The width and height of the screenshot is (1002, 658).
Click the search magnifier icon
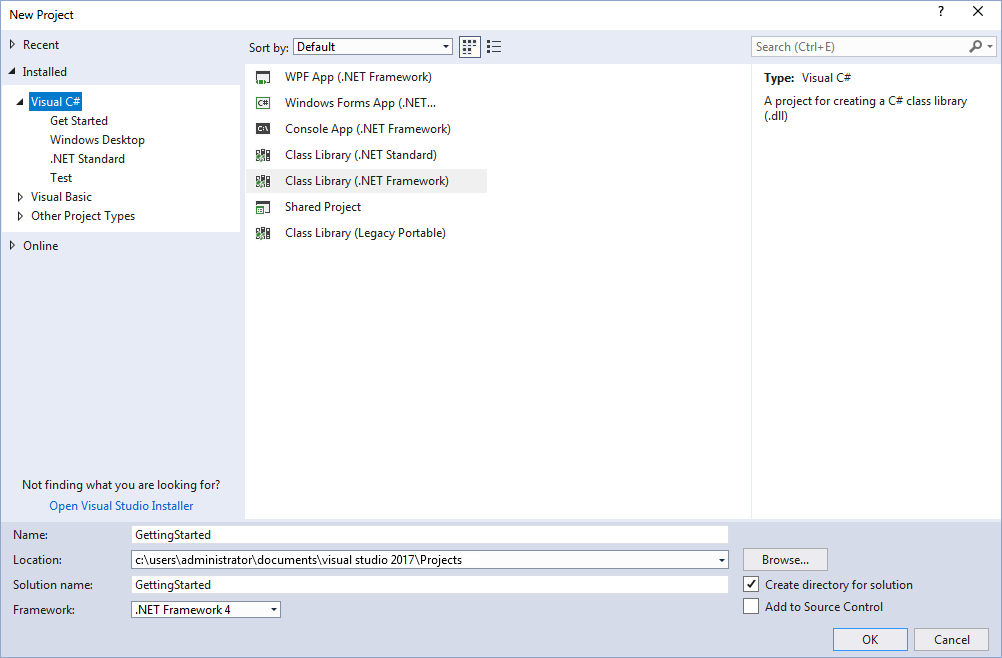pos(975,47)
